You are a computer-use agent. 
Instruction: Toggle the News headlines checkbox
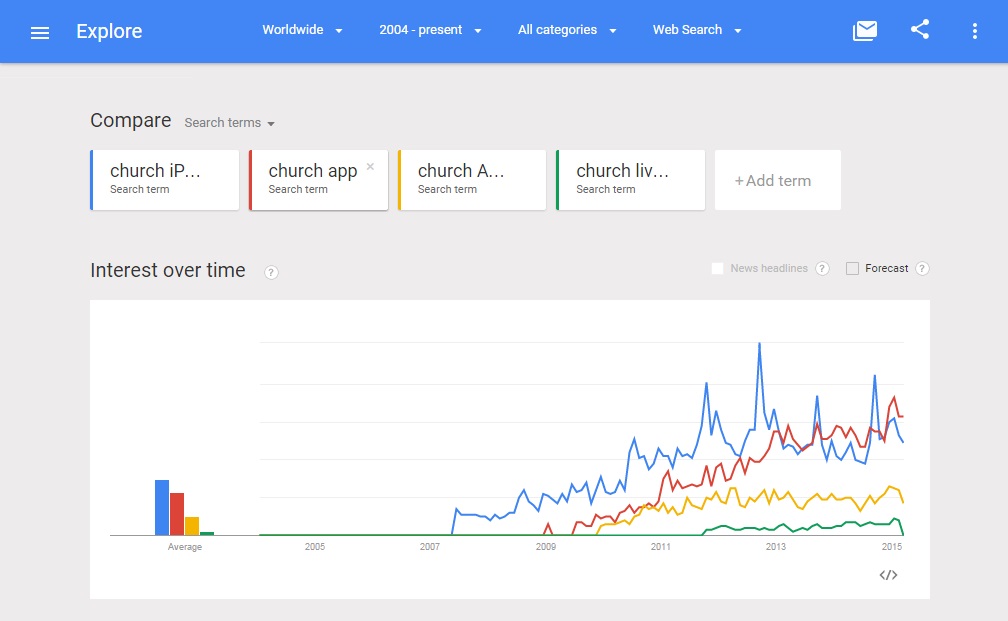(x=717, y=268)
